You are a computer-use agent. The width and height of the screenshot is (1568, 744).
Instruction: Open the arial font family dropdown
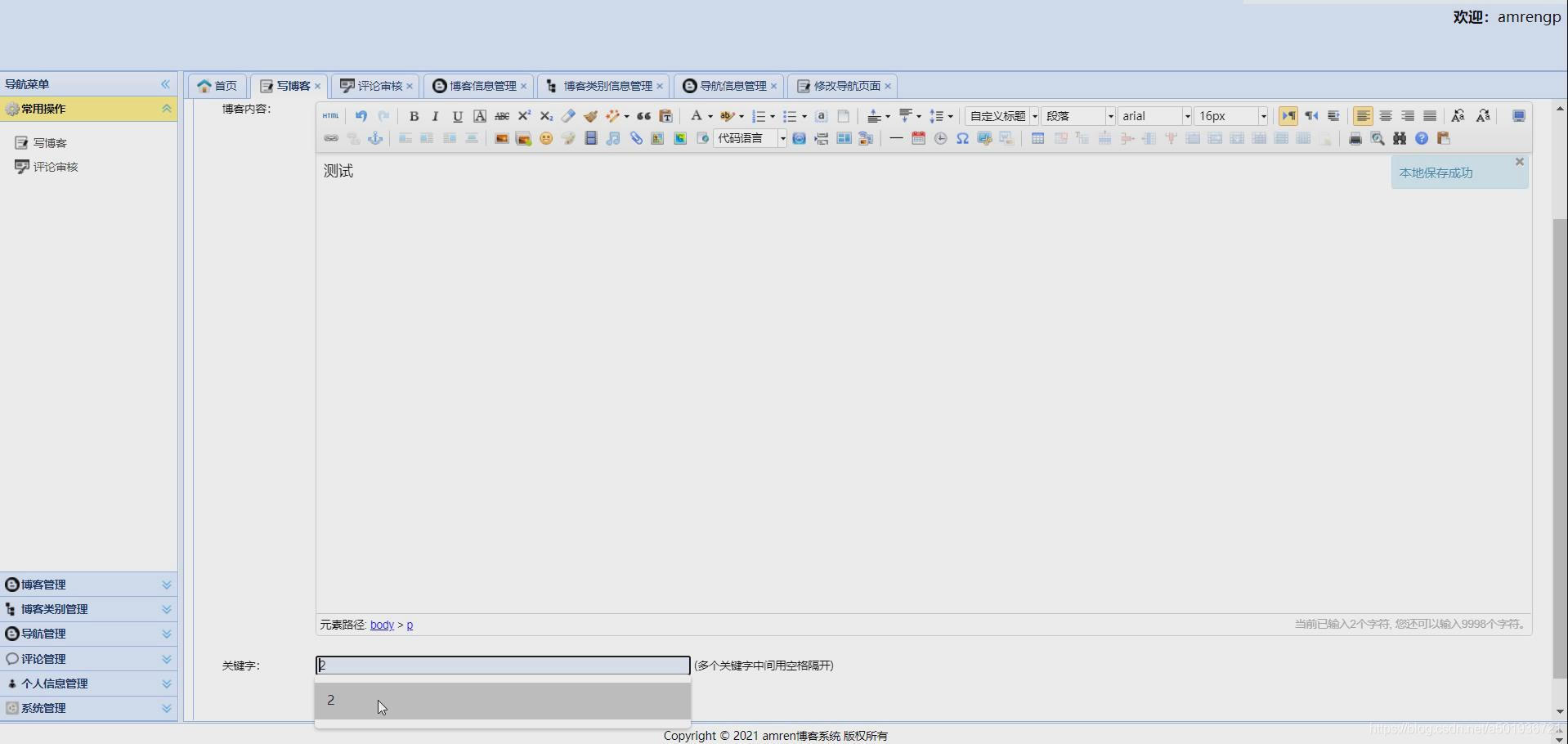click(1155, 116)
